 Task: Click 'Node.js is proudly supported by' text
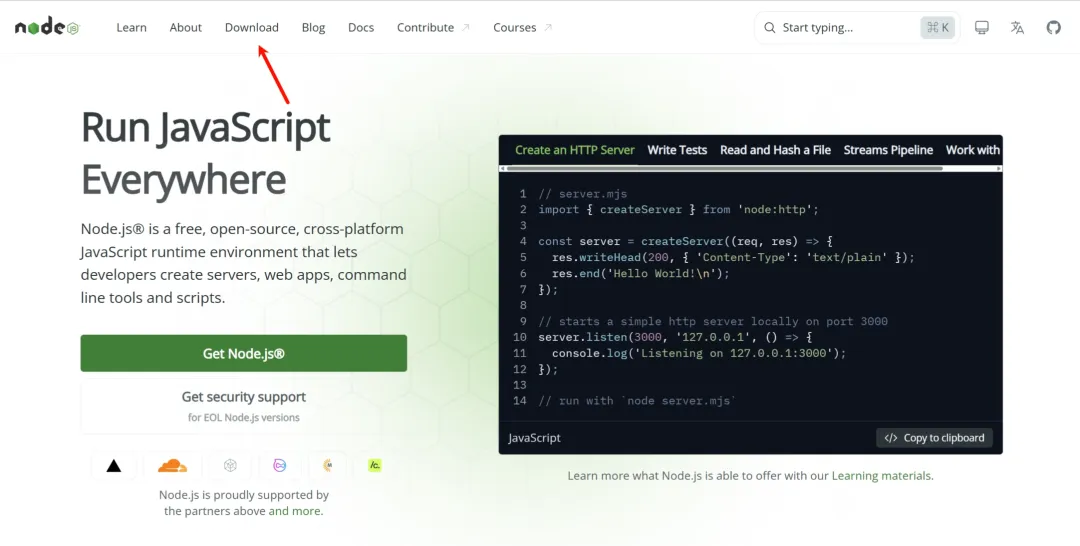tap(244, 494)
